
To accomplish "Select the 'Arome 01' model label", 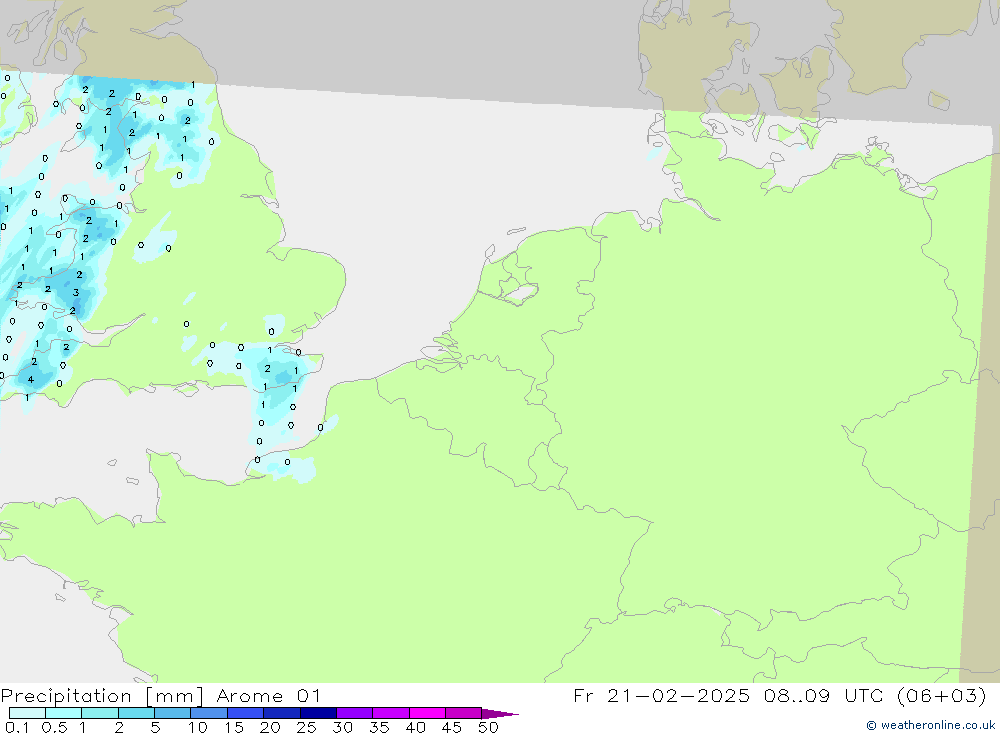I will (268, 696).
